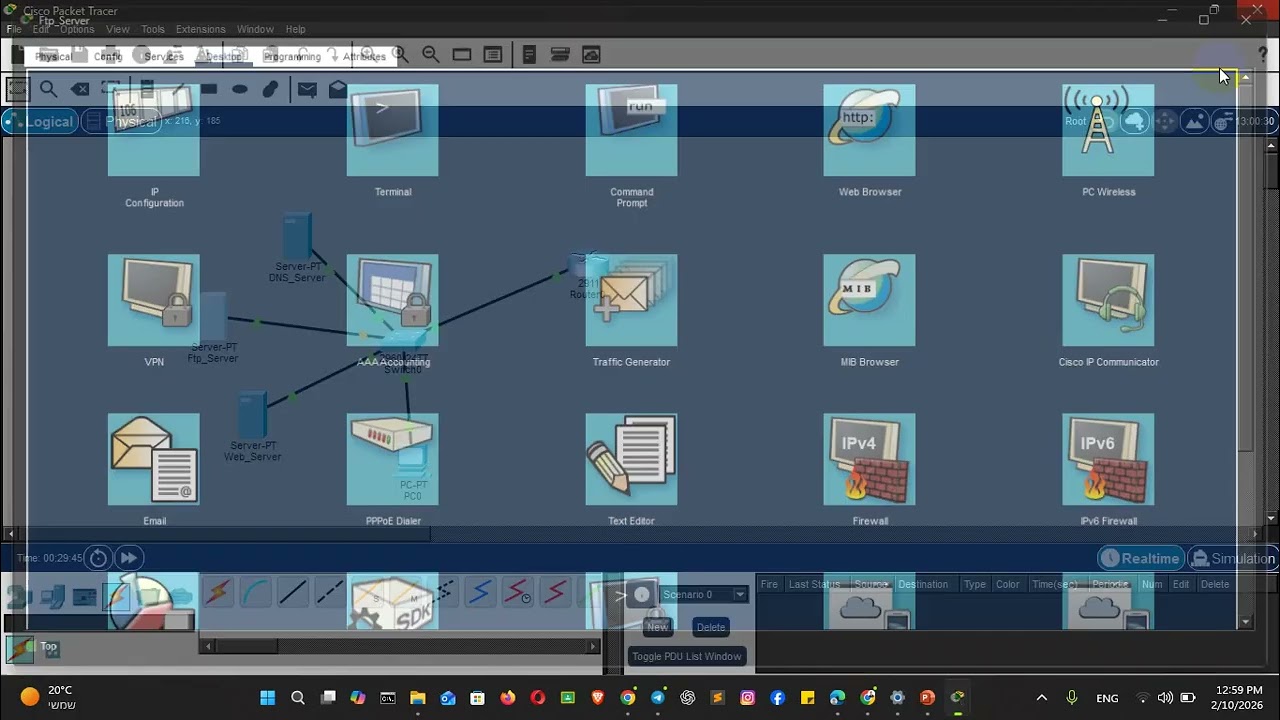Click the Fast Forward Time button
The image size is (1280, 720).
click(128, 558)
